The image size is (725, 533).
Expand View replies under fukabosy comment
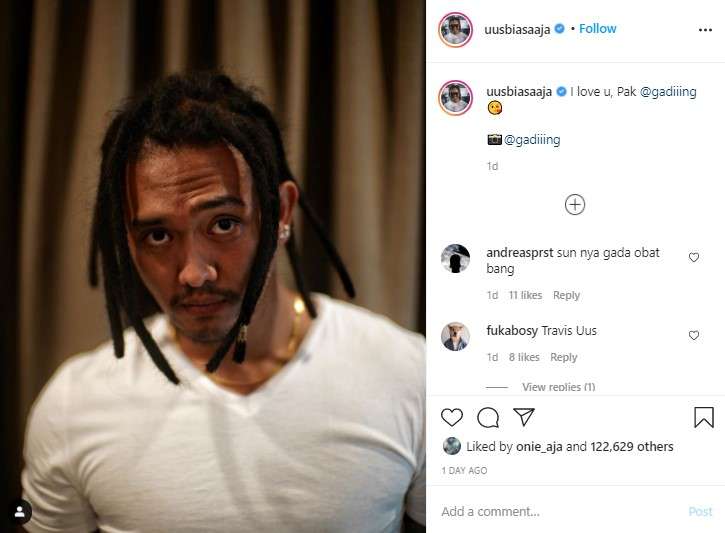pos(558,387)
